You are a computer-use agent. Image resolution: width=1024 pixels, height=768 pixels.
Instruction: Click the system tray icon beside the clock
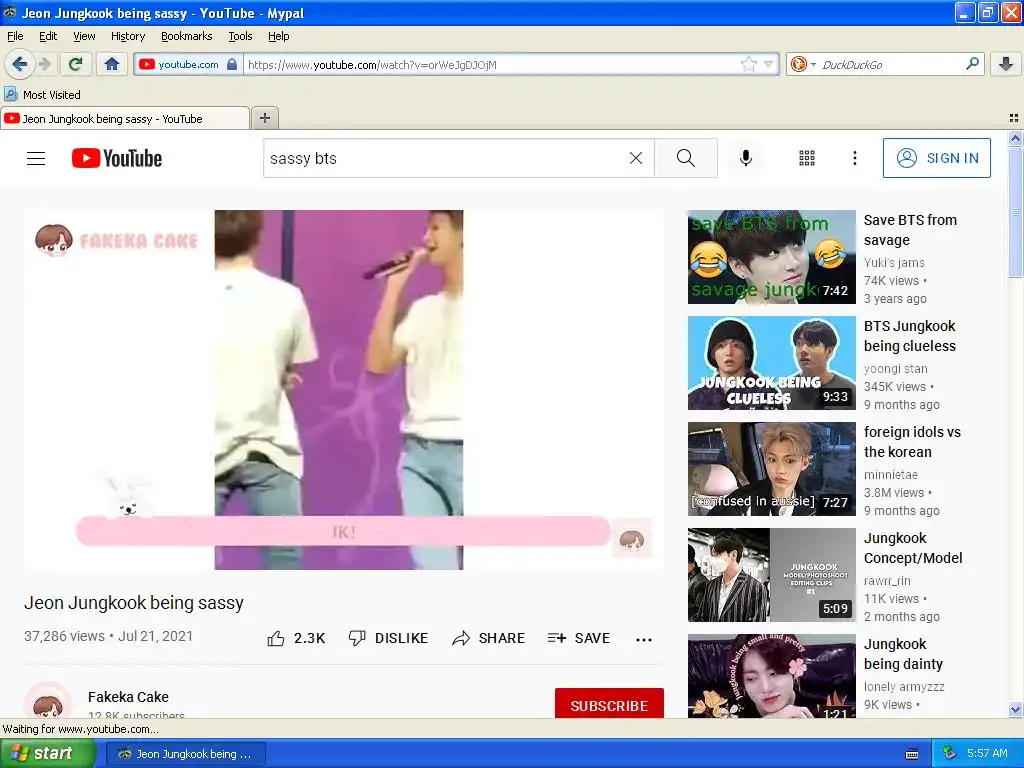tap(950, 754)
